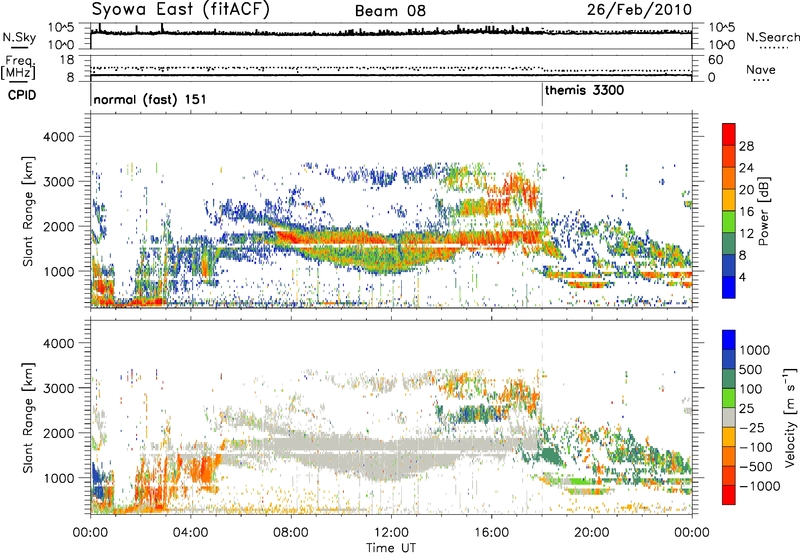Click the '18' frequency axis tick

(x=67, y=60)
